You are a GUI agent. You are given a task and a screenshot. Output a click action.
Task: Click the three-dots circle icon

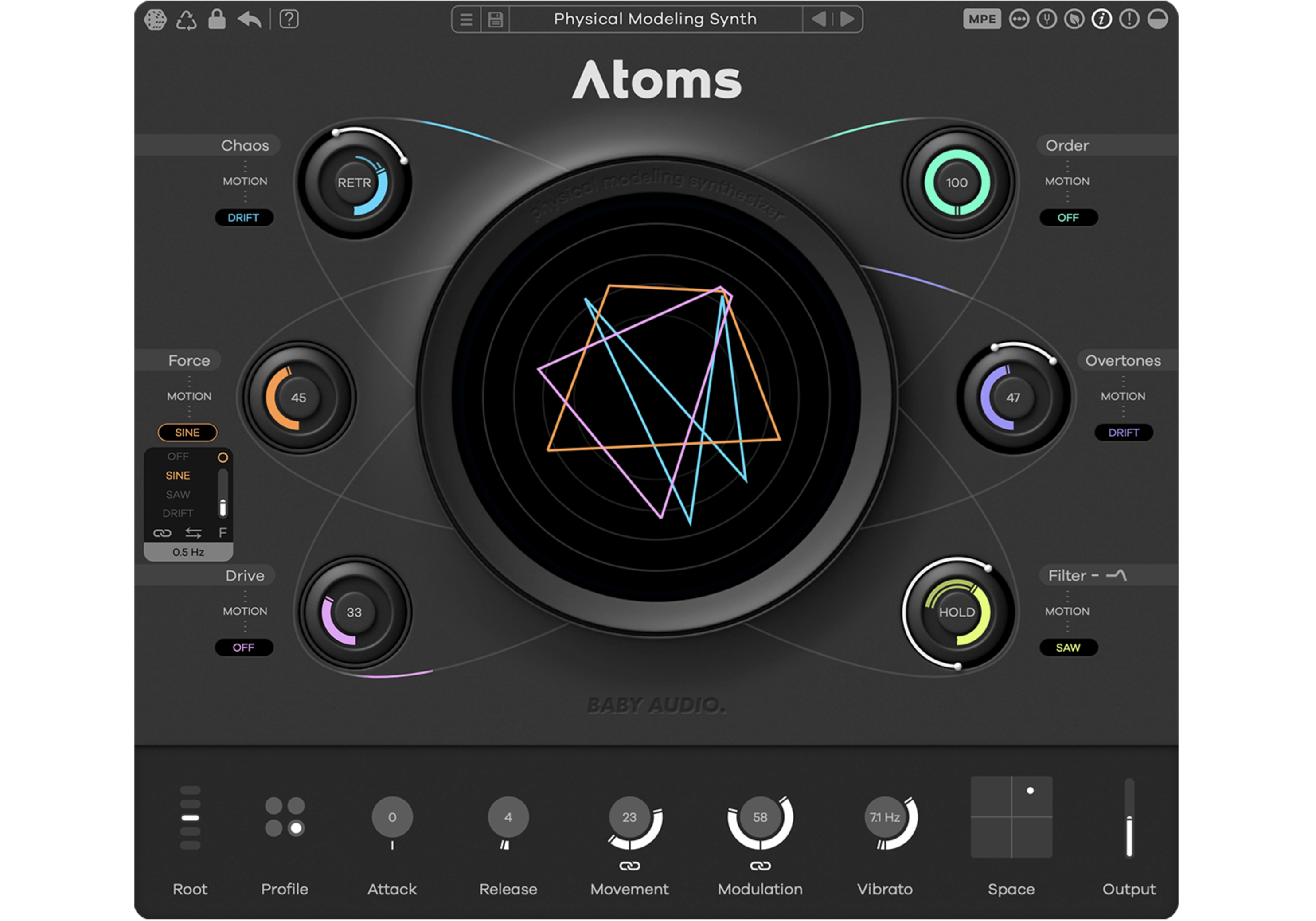[x=1019, y=19]
